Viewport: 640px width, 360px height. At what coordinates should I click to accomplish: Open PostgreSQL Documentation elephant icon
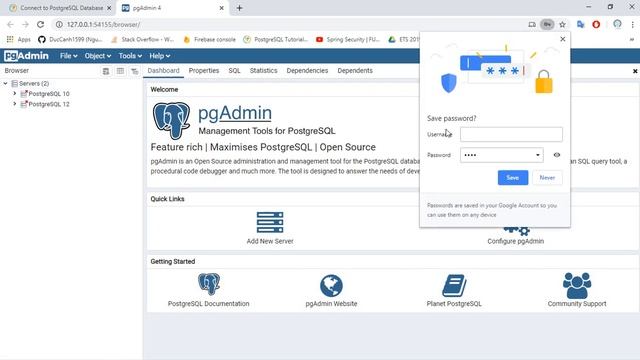[209, 284]
